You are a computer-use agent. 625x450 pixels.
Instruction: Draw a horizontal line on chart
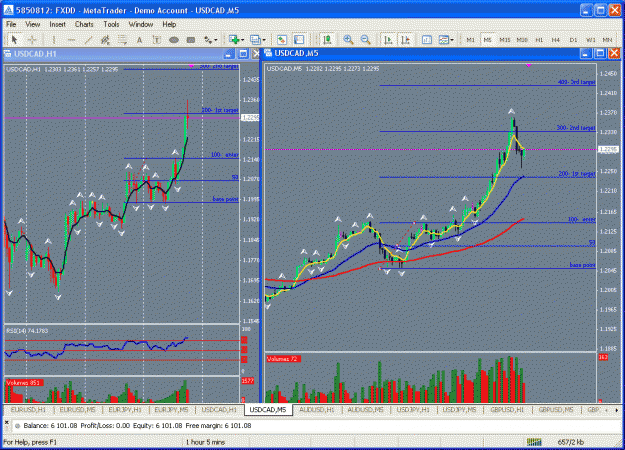tap(71, 40)
